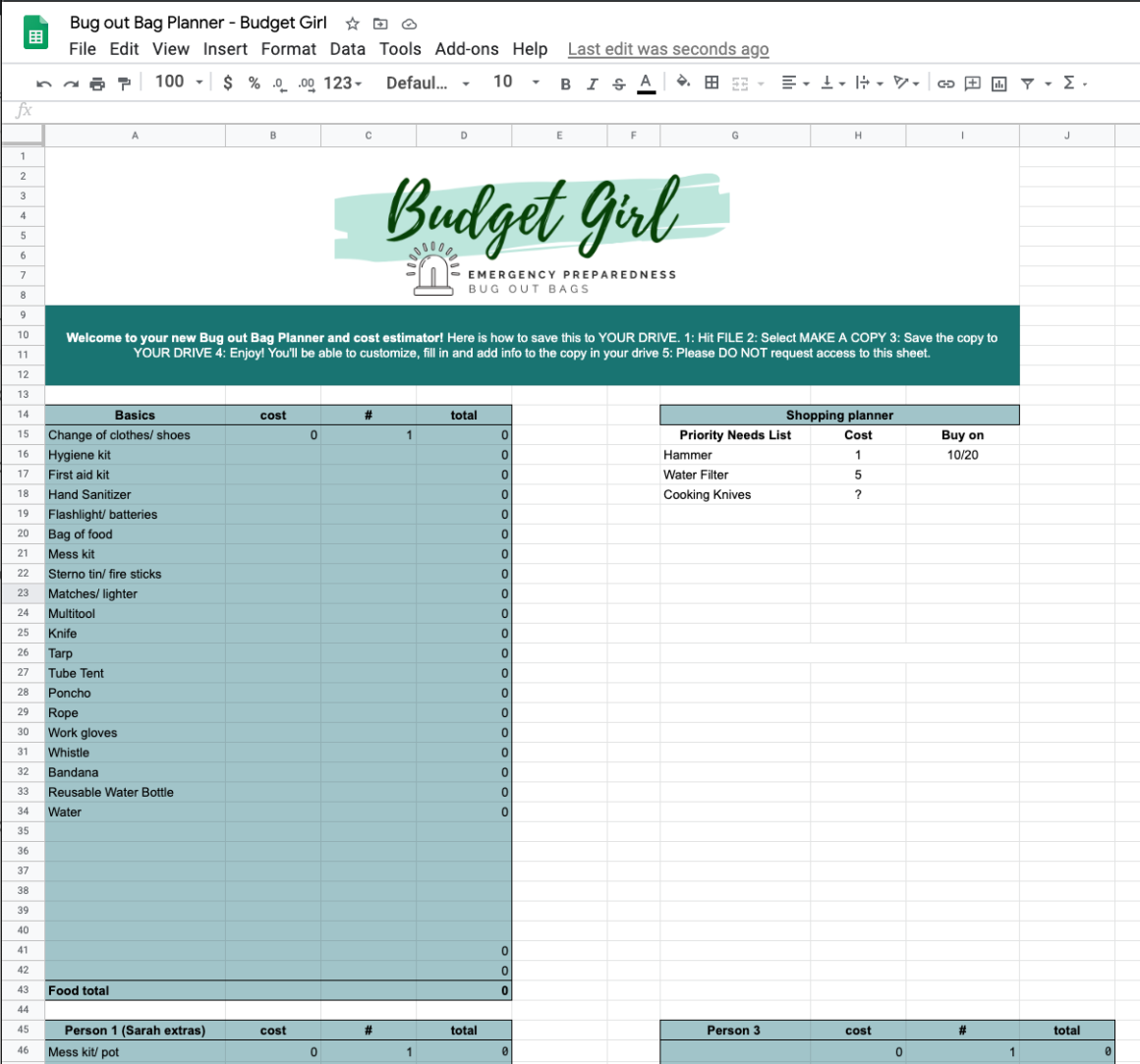Insert a comment from the toolbar
Screen dimensions: 1140x1064
972,84
